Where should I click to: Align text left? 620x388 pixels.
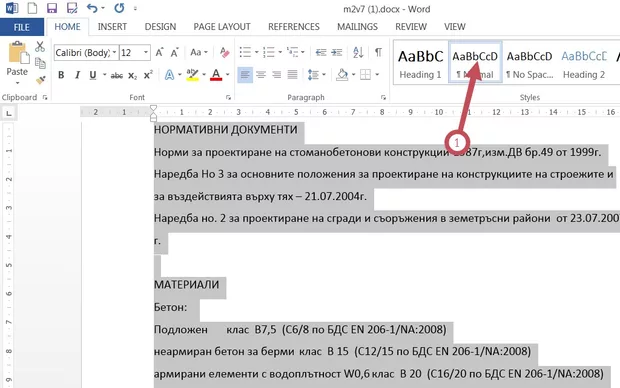245,75
